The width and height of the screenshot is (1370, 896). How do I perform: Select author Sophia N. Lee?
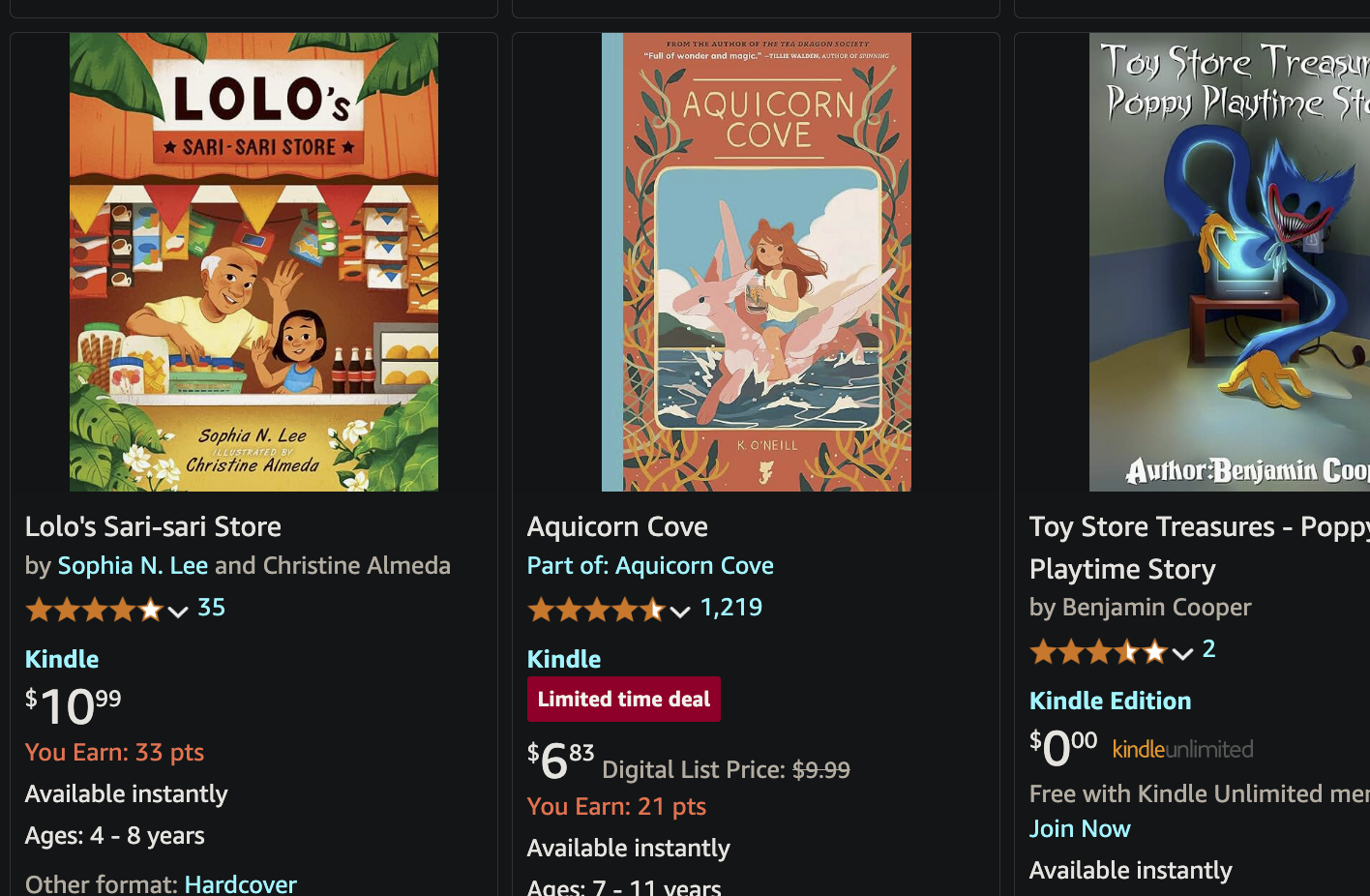pos(133,565)
